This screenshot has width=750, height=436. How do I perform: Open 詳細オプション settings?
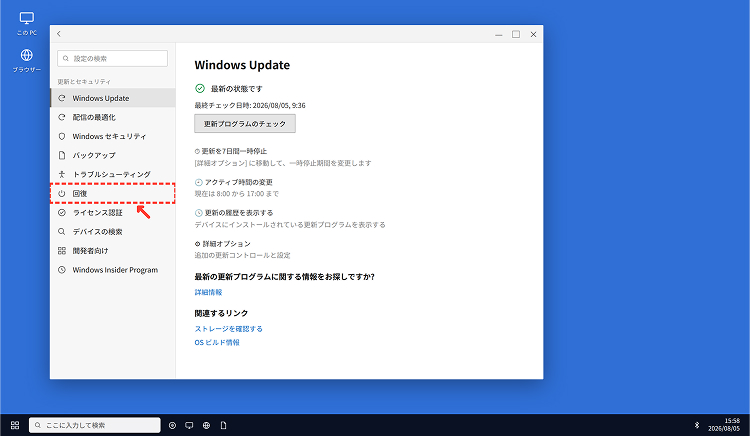pos(226,244)
